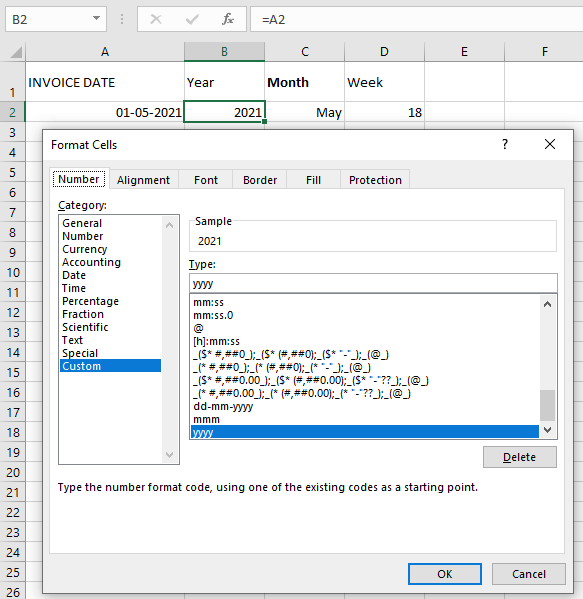Choose the mm:ss format code
This screenshot has width=583, height=599.
coord(365,302)
